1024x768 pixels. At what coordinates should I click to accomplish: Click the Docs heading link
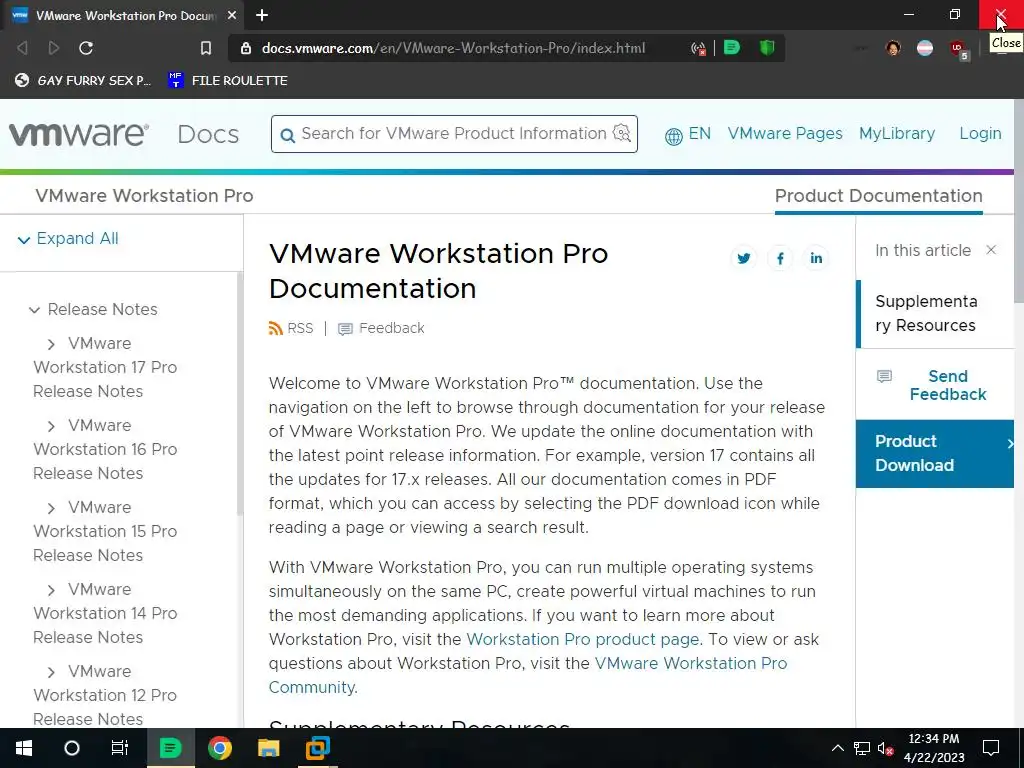208,134
